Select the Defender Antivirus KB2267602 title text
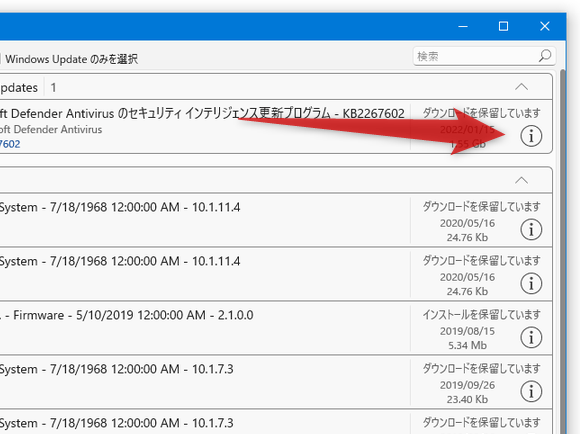 coord(202,113)
